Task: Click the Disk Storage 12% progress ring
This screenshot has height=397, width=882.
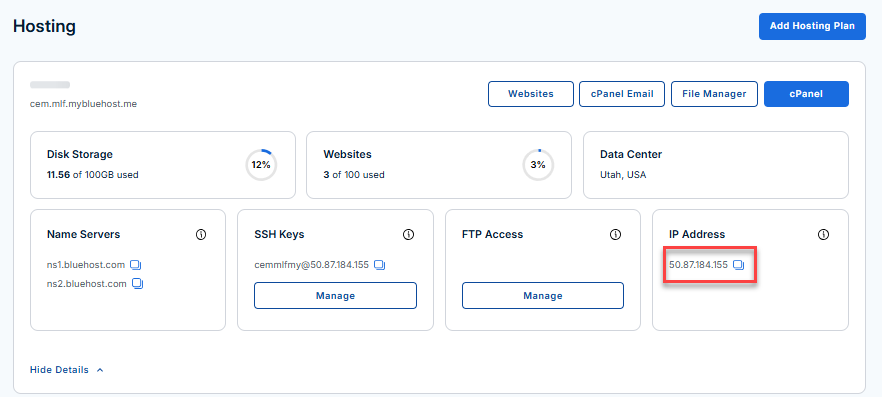Action: coord(261,165)
